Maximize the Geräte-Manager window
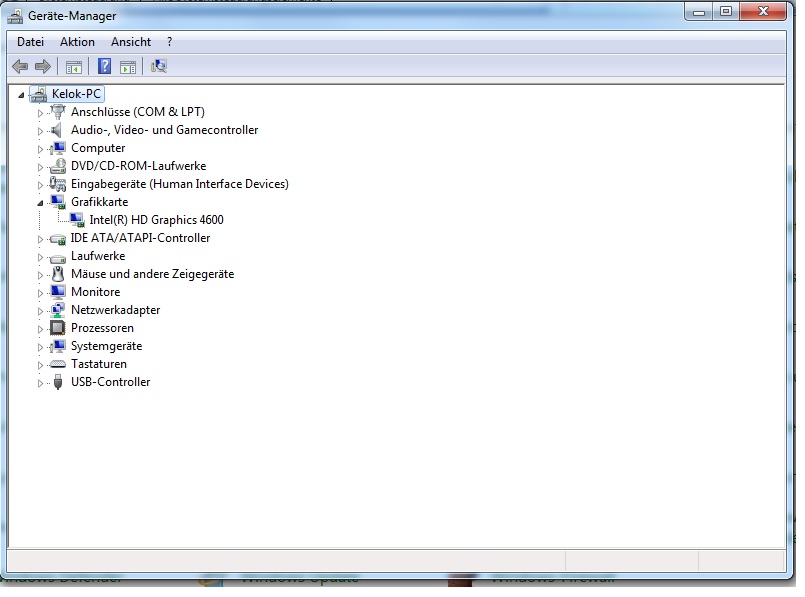 (726, 12)
